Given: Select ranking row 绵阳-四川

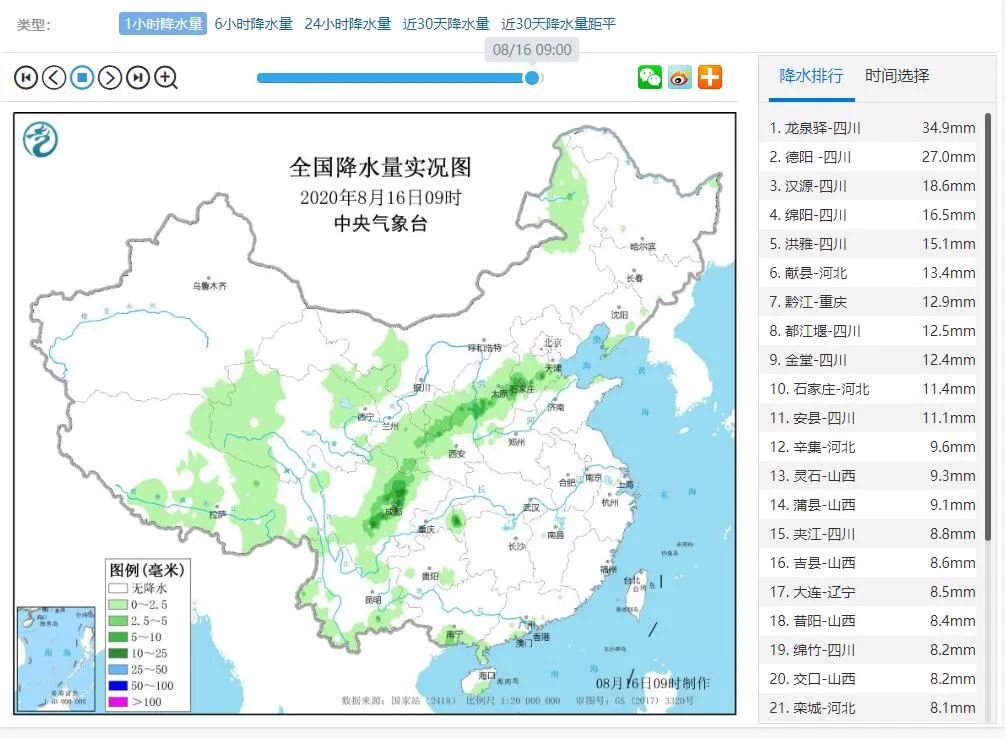Looking at the screenshot, I should [x=872, y=215].
